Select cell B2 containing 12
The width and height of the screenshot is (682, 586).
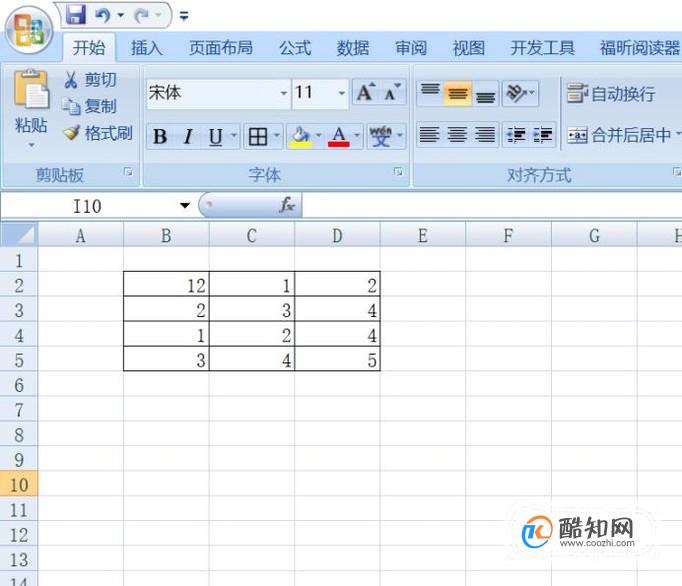point(166,285)
